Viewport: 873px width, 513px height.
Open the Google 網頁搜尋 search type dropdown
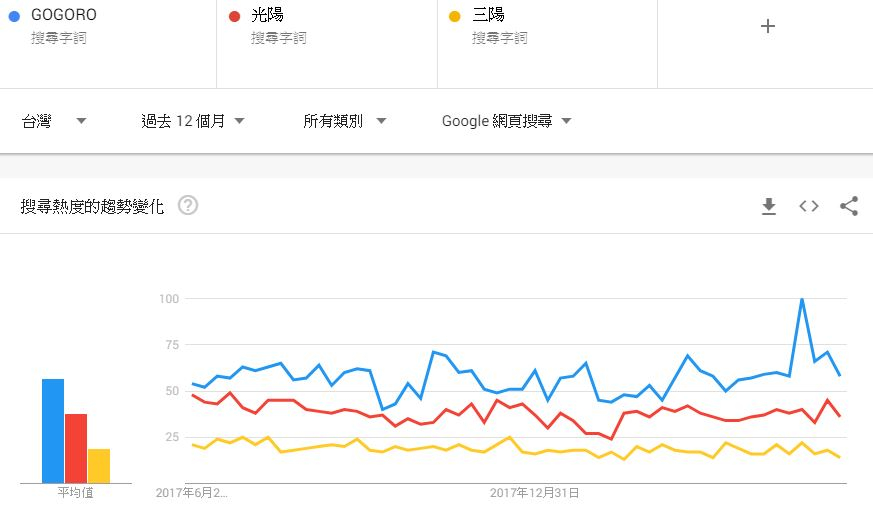(507, 121)
